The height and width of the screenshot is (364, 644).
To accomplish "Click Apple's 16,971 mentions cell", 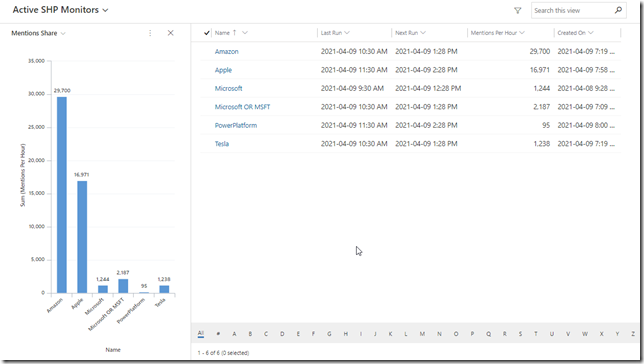I will (x=540, y=70).
